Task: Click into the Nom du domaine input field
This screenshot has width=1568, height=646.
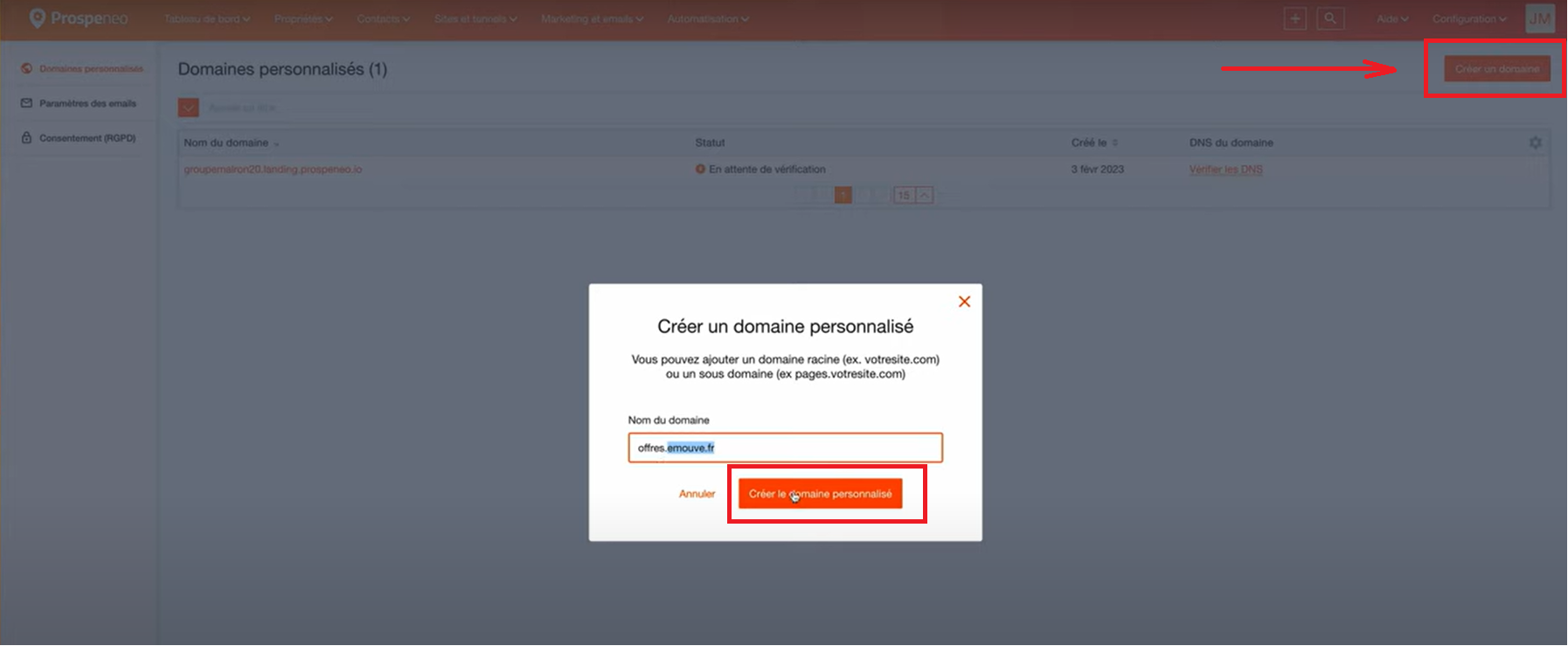Action: pyautogui.click(x=785, y=448)
